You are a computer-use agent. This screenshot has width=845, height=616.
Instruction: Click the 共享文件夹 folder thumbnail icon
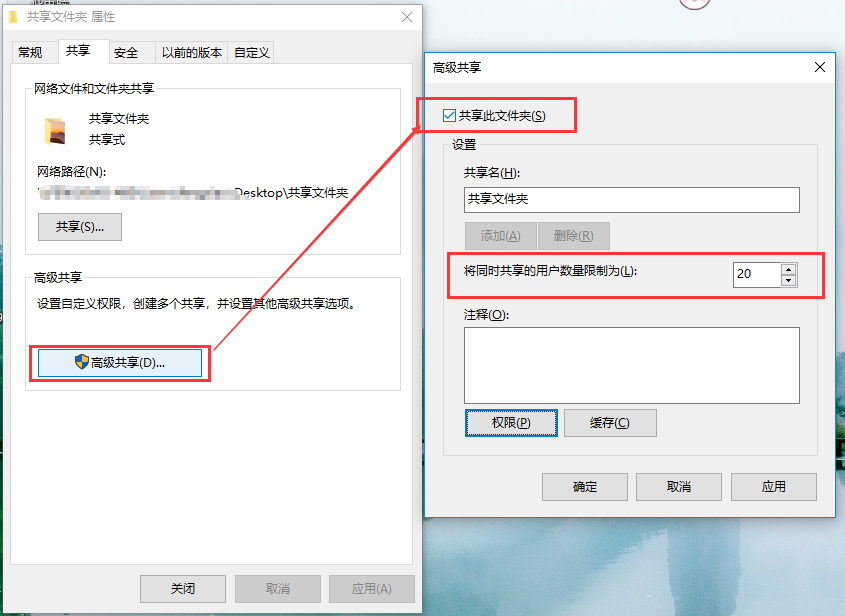tap(55, 131)
